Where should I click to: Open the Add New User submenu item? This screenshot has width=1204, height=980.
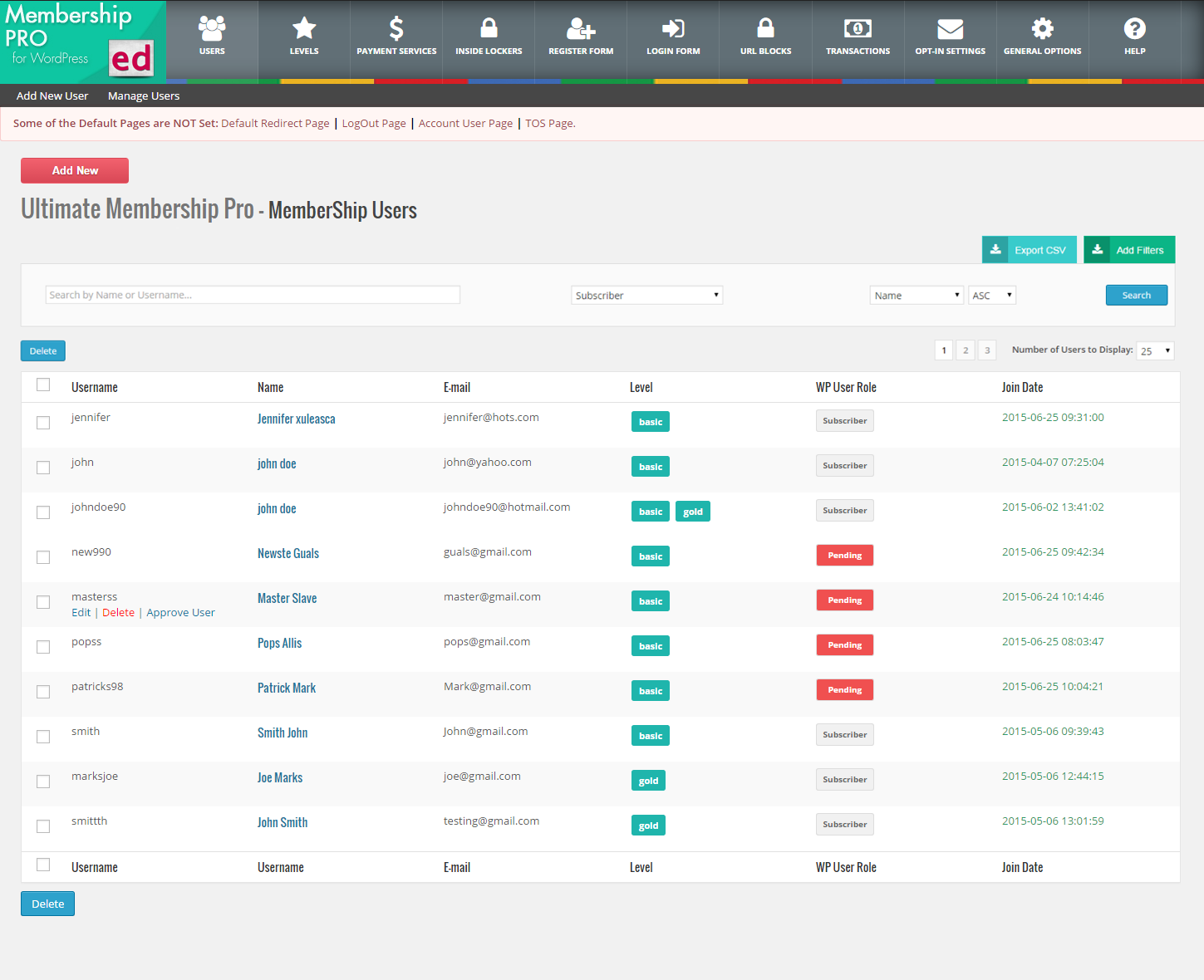click(52, 96)
